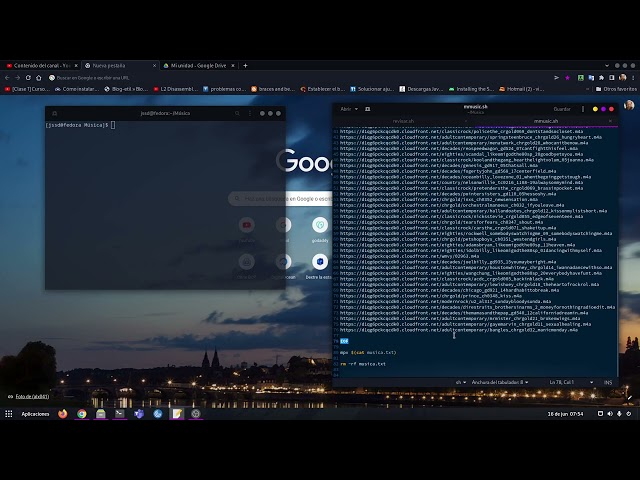Screen dimensions: 640x480
Task: Open microphone indicator in system tray
Action: [619, 414]
